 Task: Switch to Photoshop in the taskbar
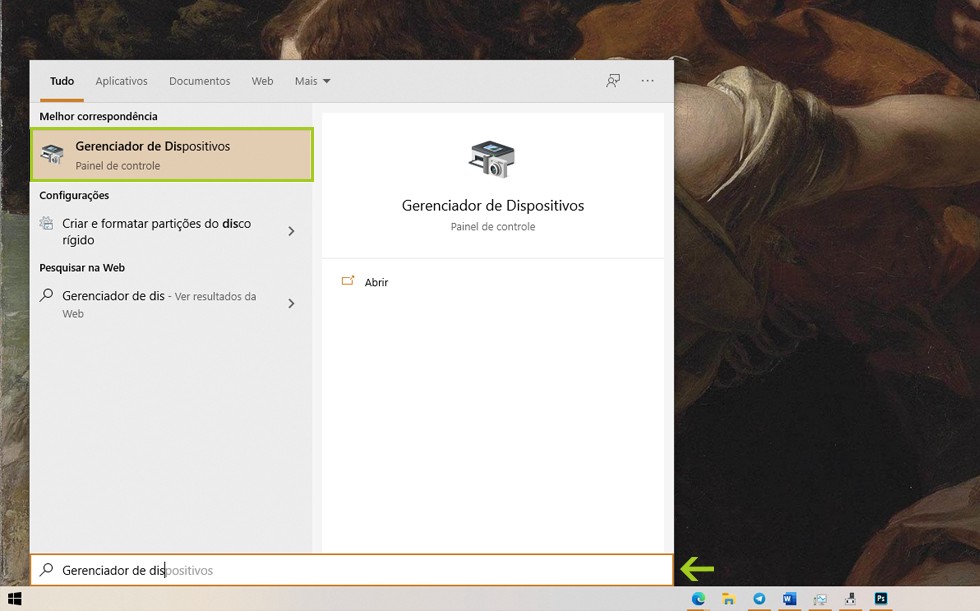[x=881, y=599]
